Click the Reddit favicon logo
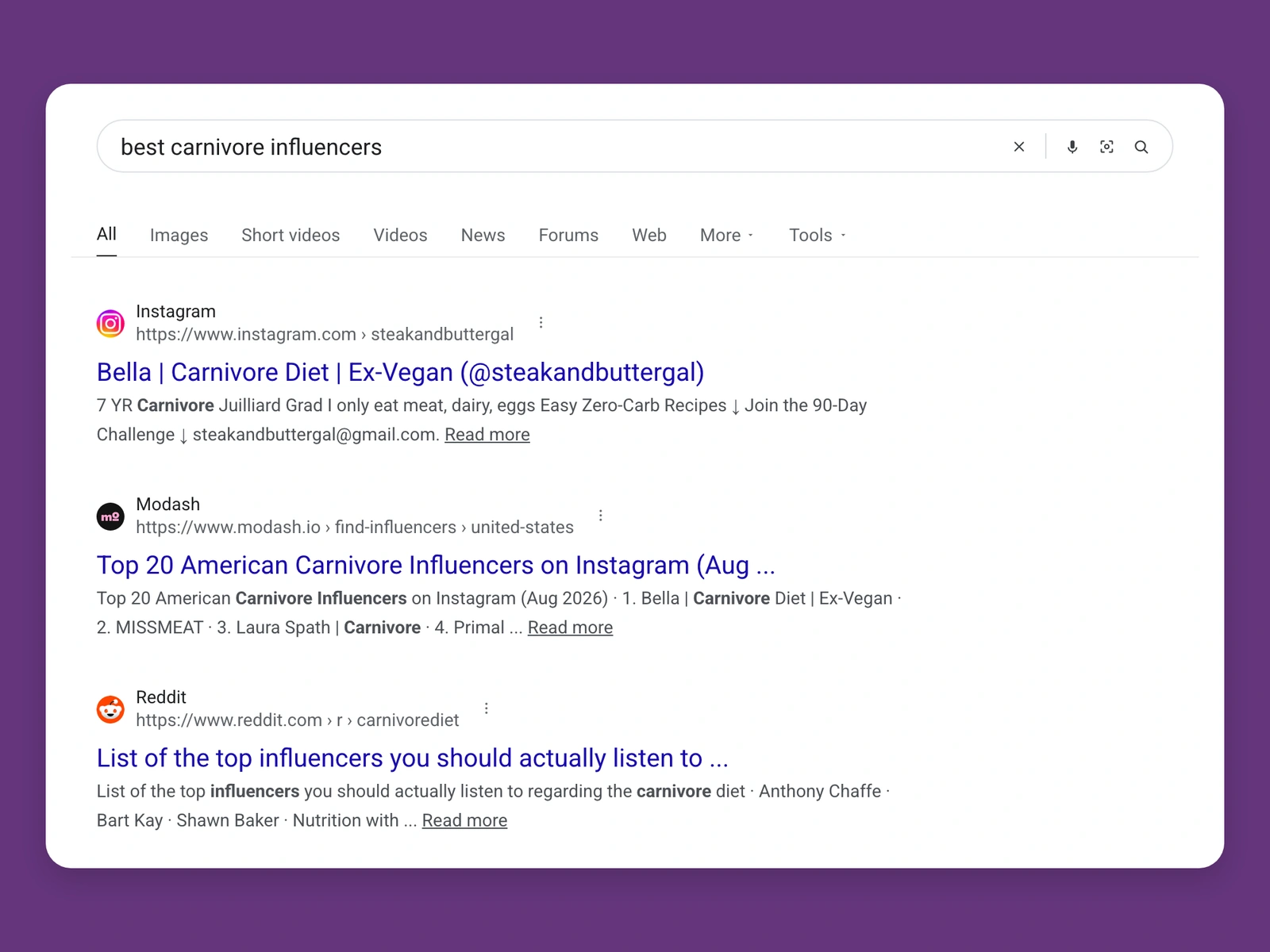The height and width of the screenshot is (952, 1270). (x=110, y=709)
